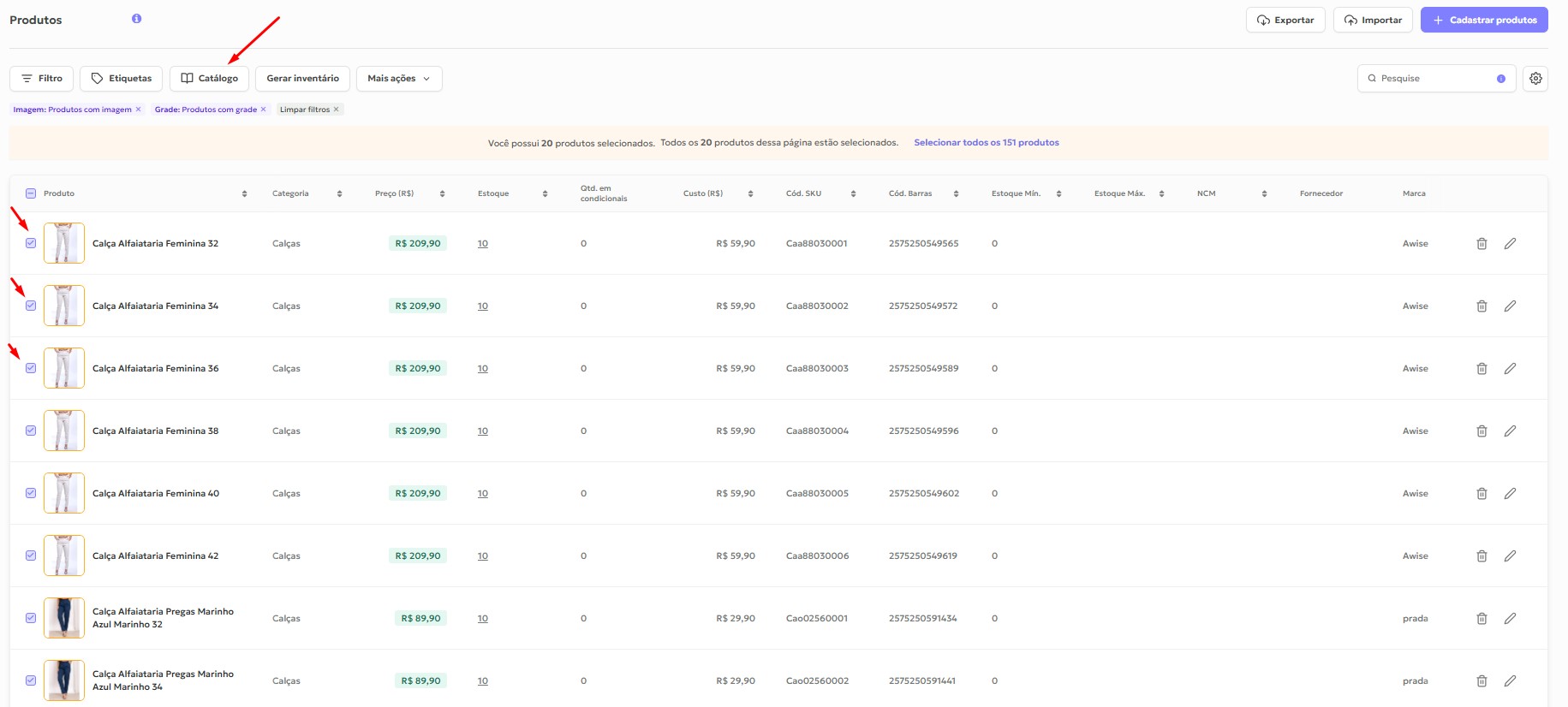Open stock link of Calça Alfaiataria Feminina 38
This screenshot has height=707, width=1568.
tap(483, 431)
